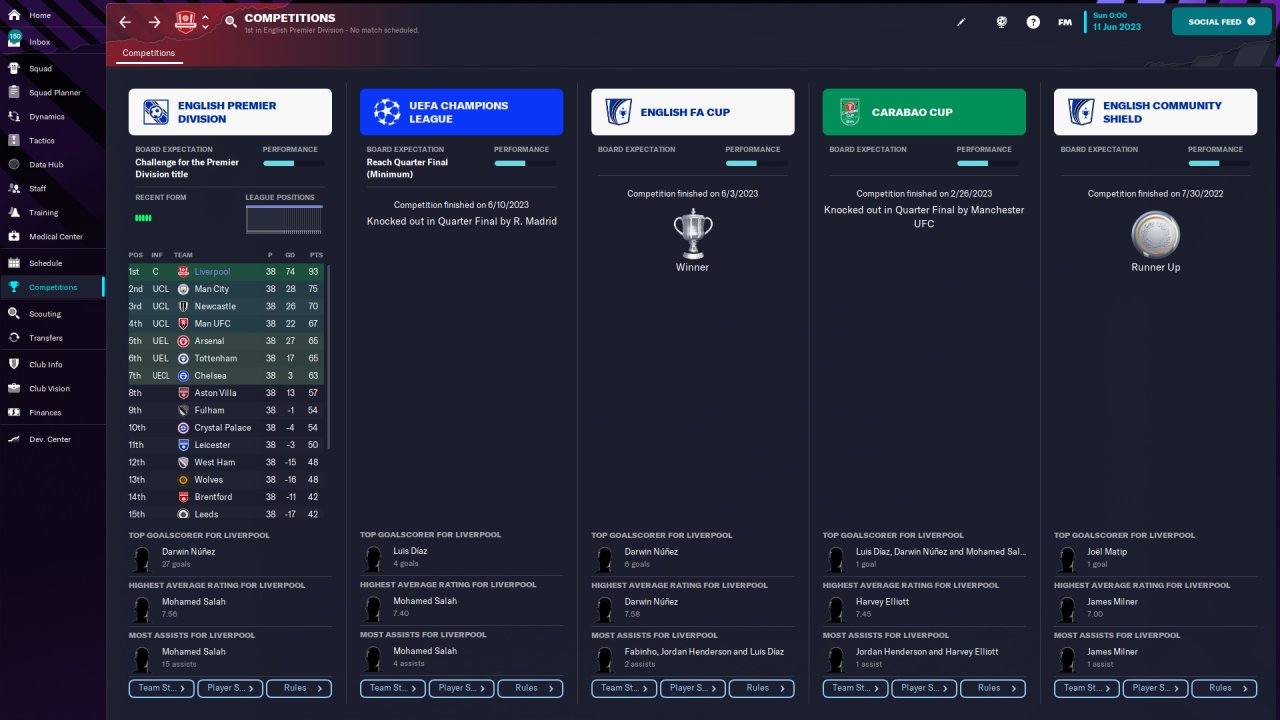The image size is (1280, 720).
Task: Go to the Squad screen
Action: pos(52,69)
